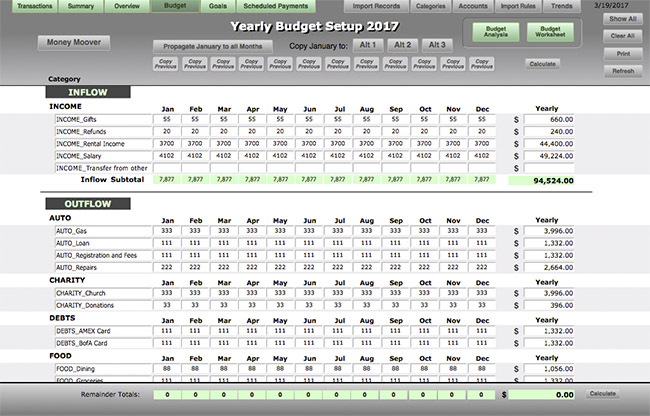Click the Clear All button
The width and height of the screenshot is (650, 416).
click(623, 36)
